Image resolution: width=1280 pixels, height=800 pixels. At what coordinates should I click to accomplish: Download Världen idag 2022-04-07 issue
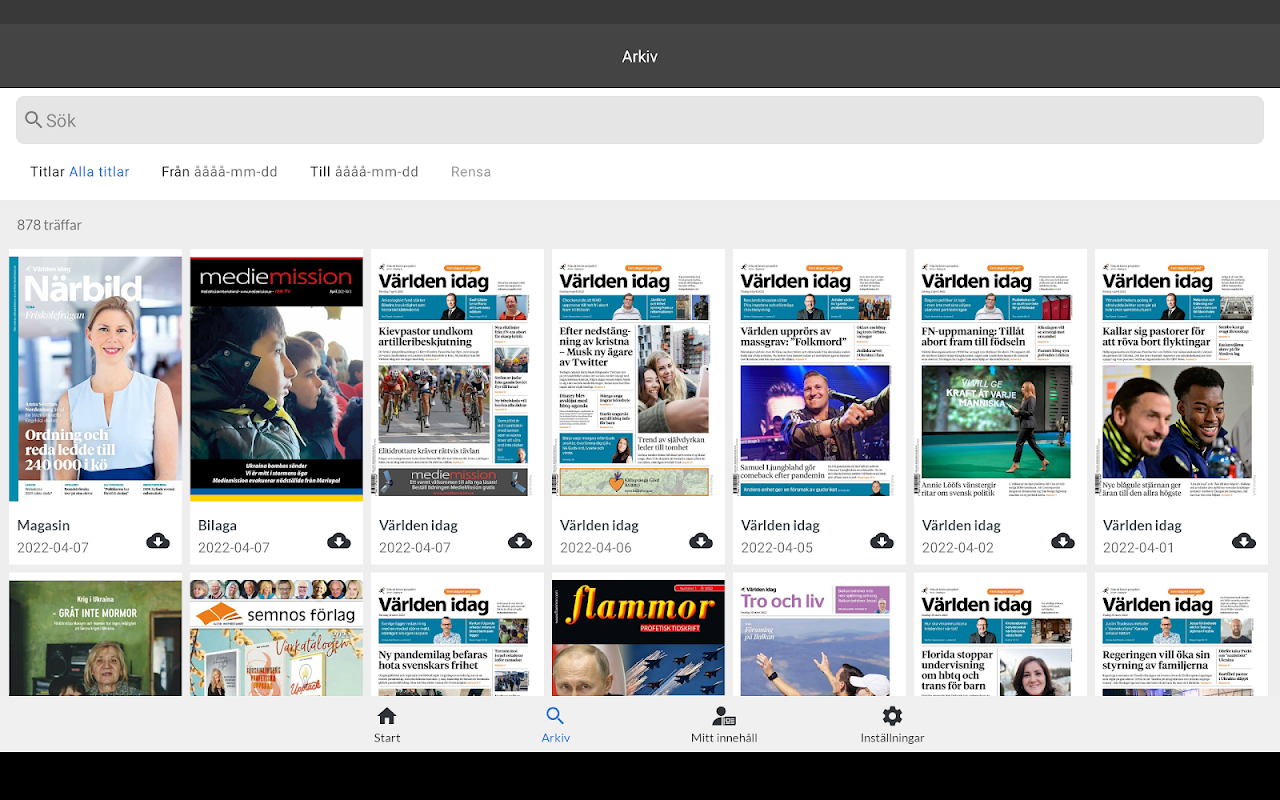click(520, 541)
